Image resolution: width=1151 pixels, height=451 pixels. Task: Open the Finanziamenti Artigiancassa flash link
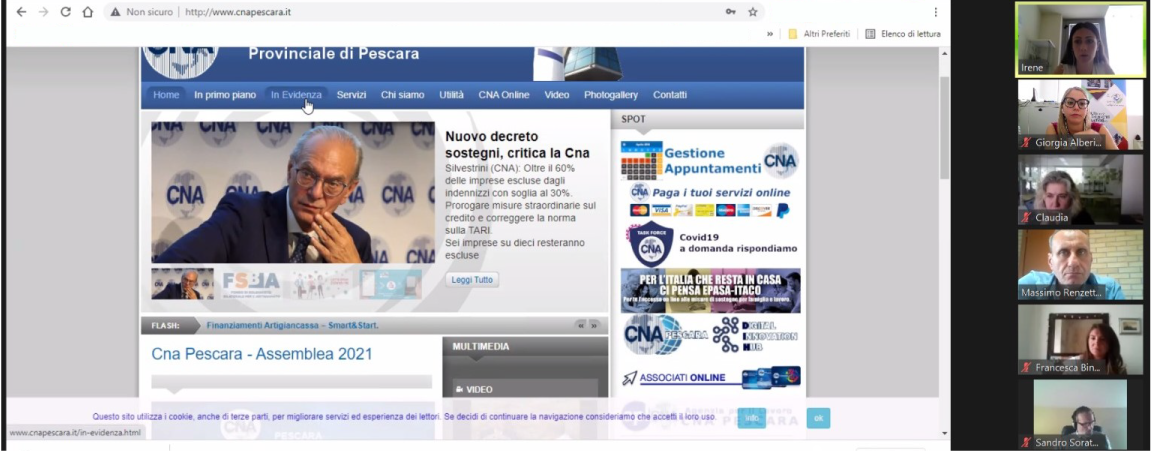[292, 325]
